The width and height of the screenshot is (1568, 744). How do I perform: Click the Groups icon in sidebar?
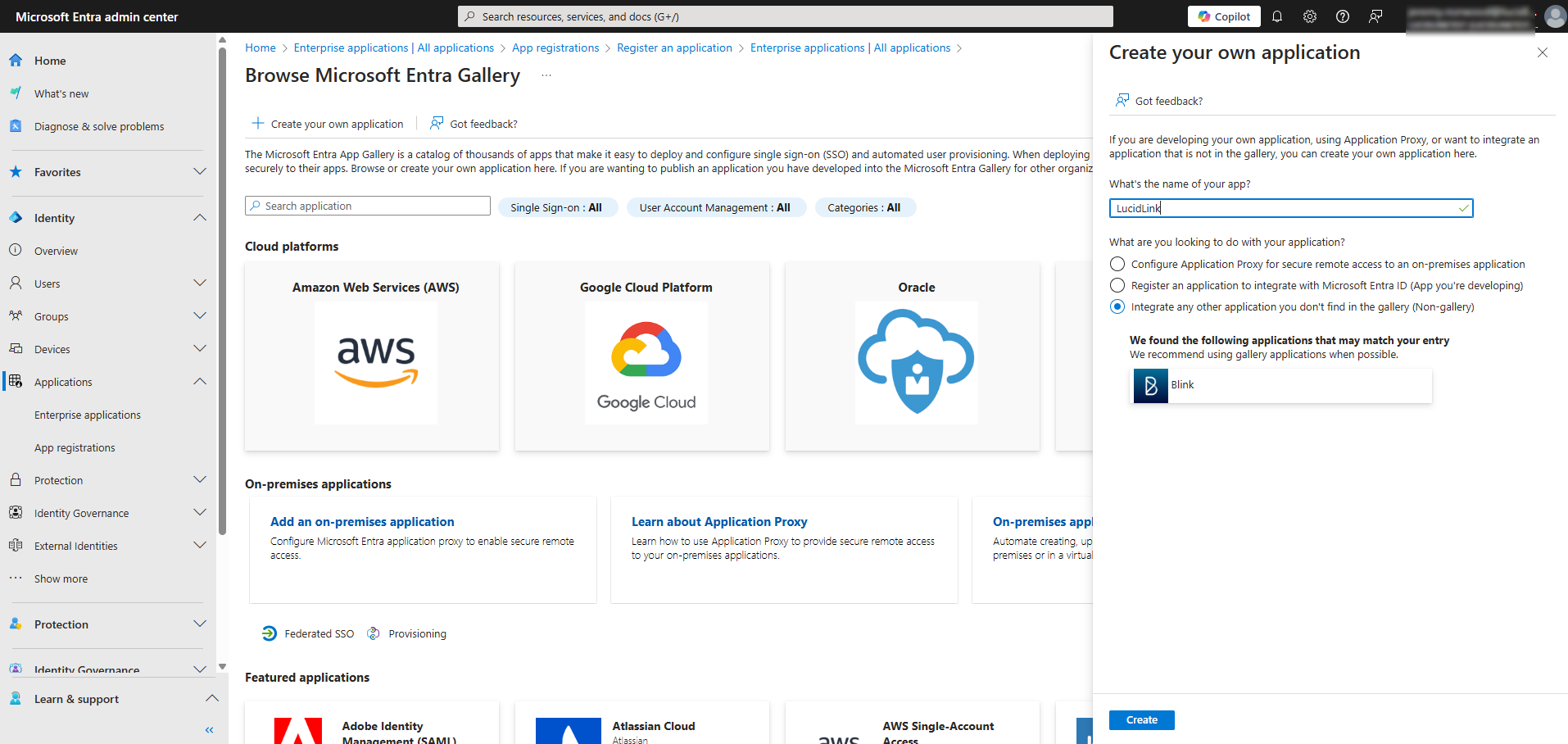click(x=16, y=316)
